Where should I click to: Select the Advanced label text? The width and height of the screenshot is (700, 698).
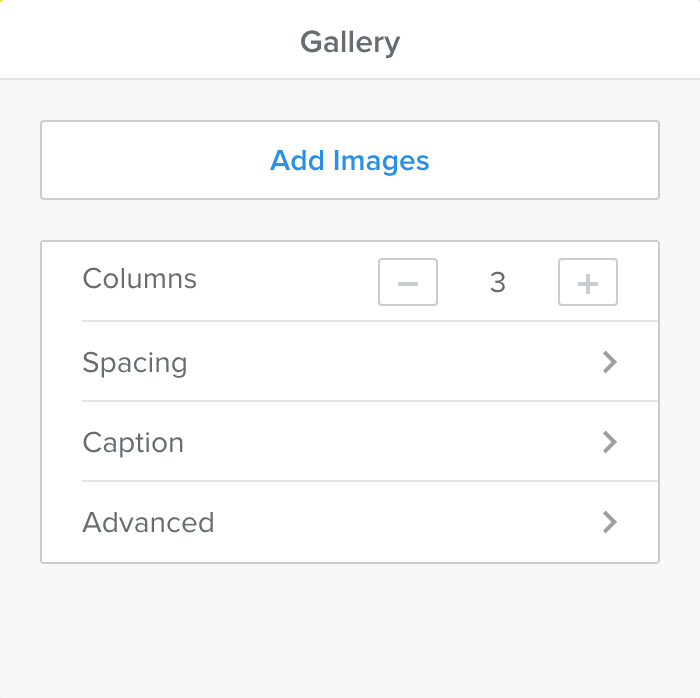coord(148,522)
